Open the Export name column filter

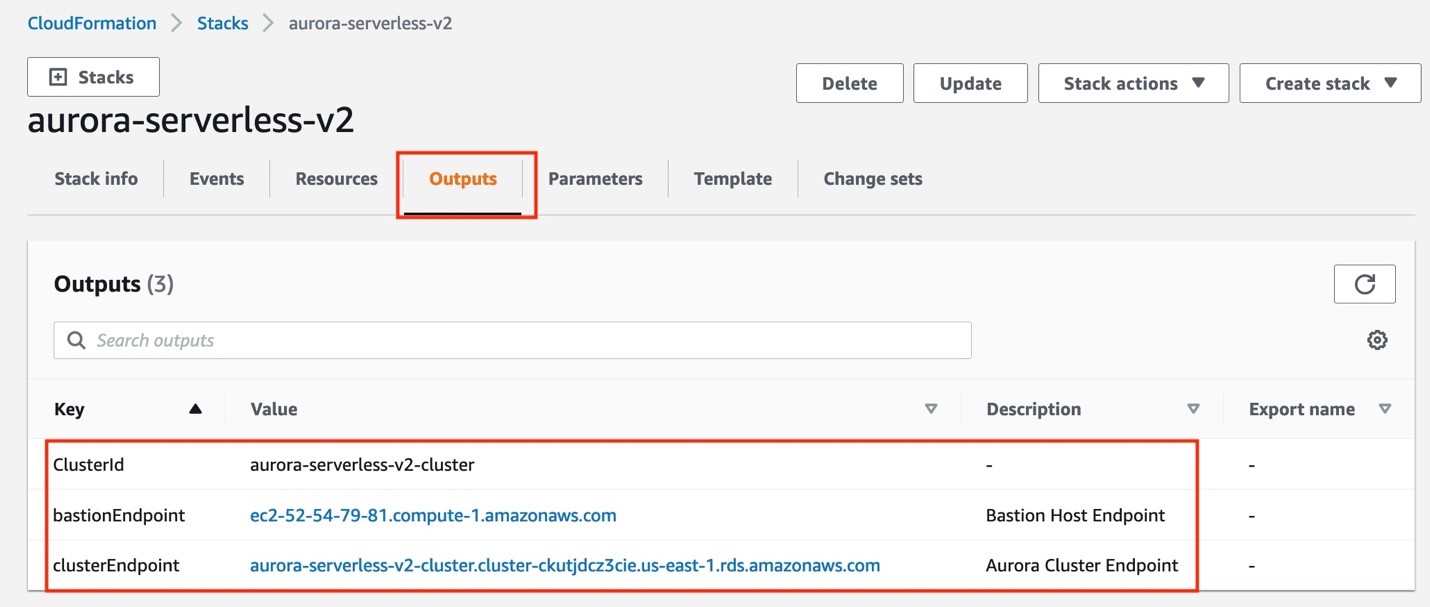click(1386, 409)
